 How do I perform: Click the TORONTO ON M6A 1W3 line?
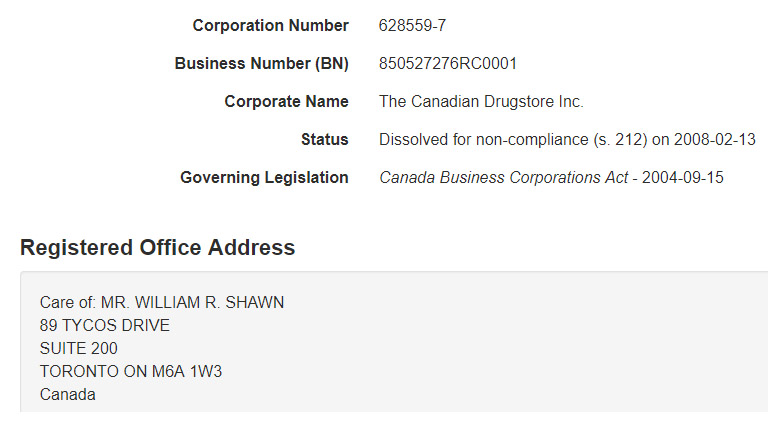pos(131,371)
